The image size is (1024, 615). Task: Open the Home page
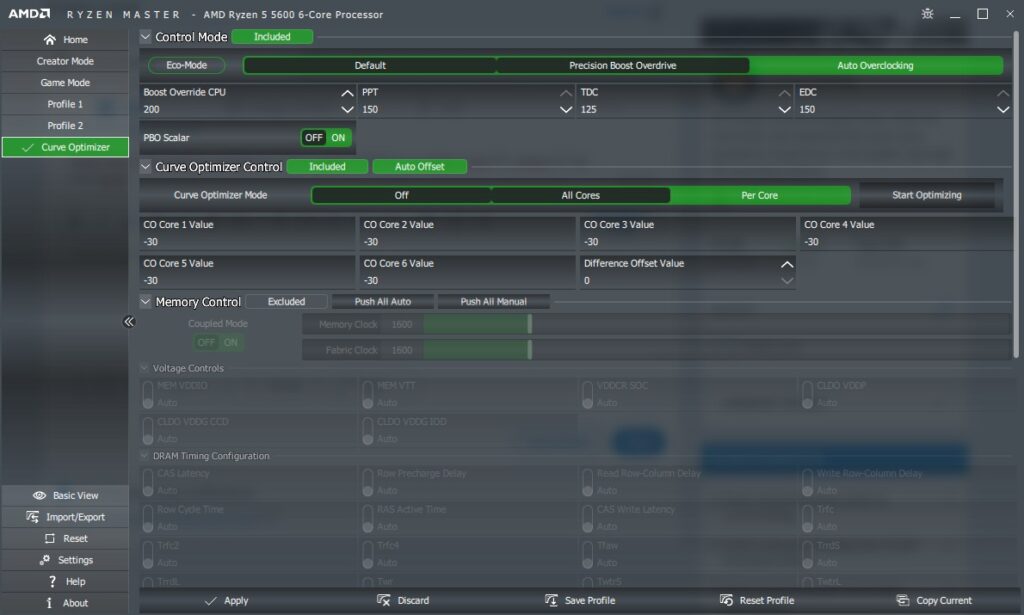point(65,40)
